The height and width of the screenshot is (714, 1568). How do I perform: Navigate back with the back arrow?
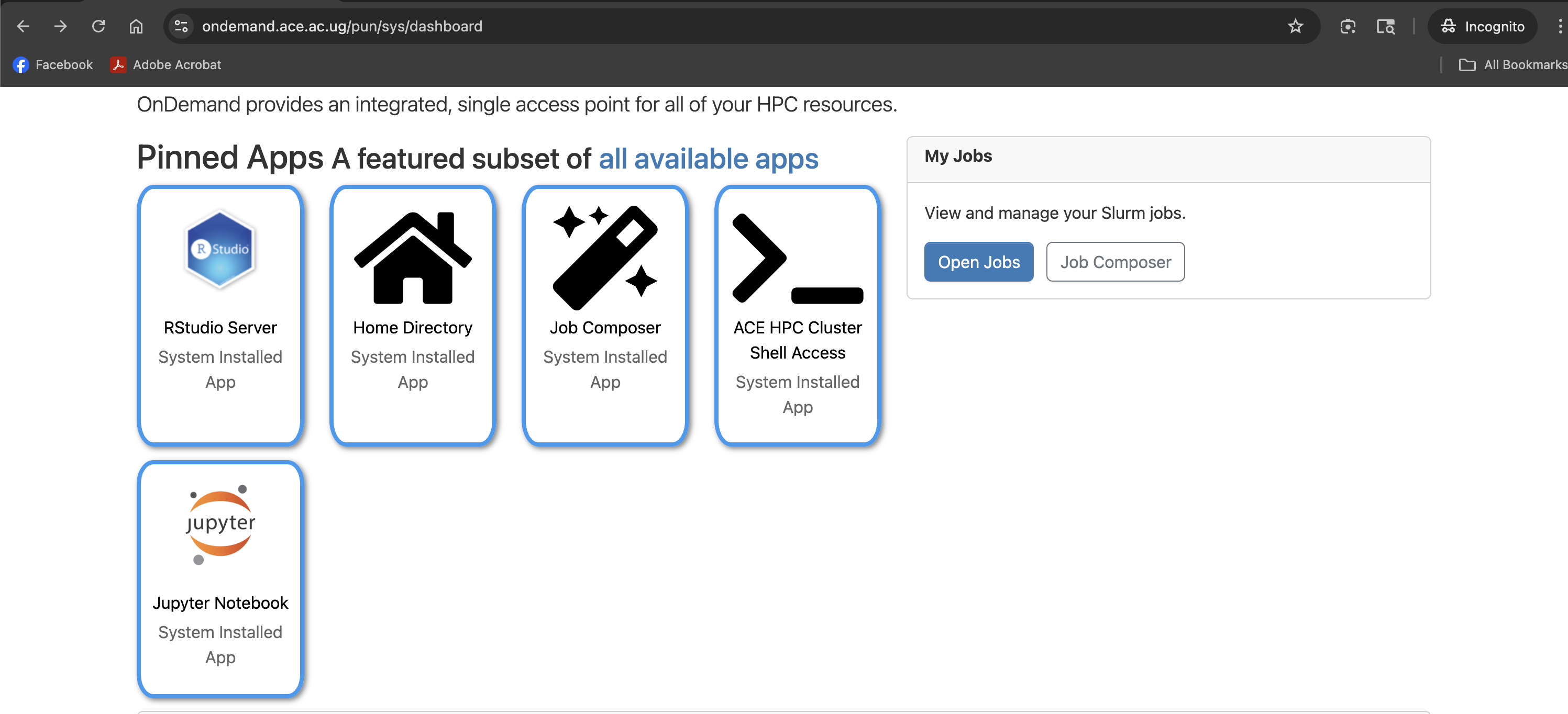coord(23,26)
